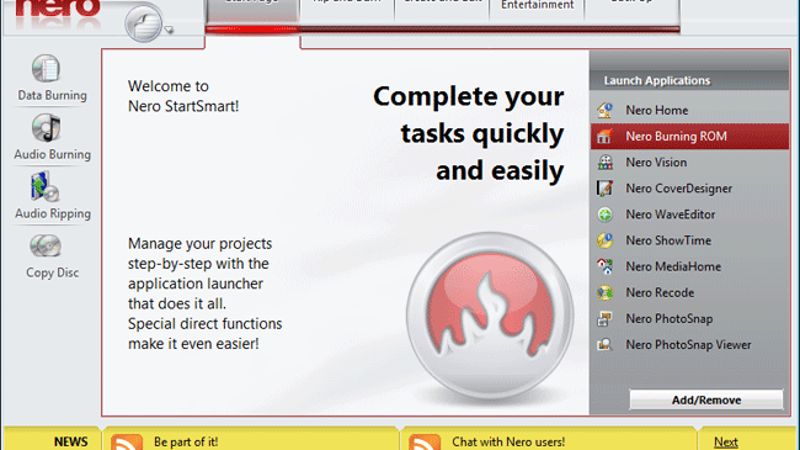This screenshot has width=800, height=450.
Task: Launch Nero PhotoSnap
Action: [689, 318]
